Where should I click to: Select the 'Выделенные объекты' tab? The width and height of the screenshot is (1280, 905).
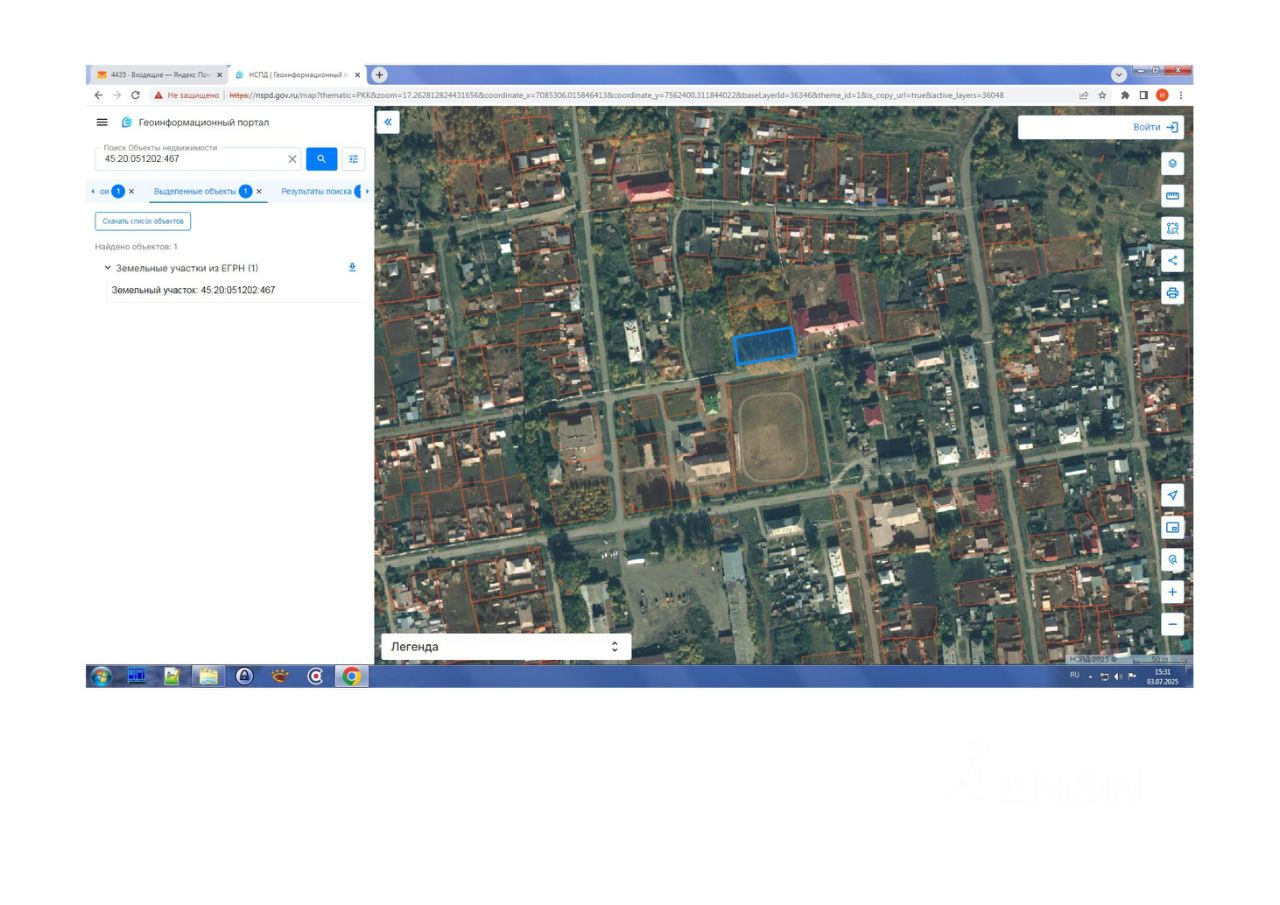(x=195, y=191)
